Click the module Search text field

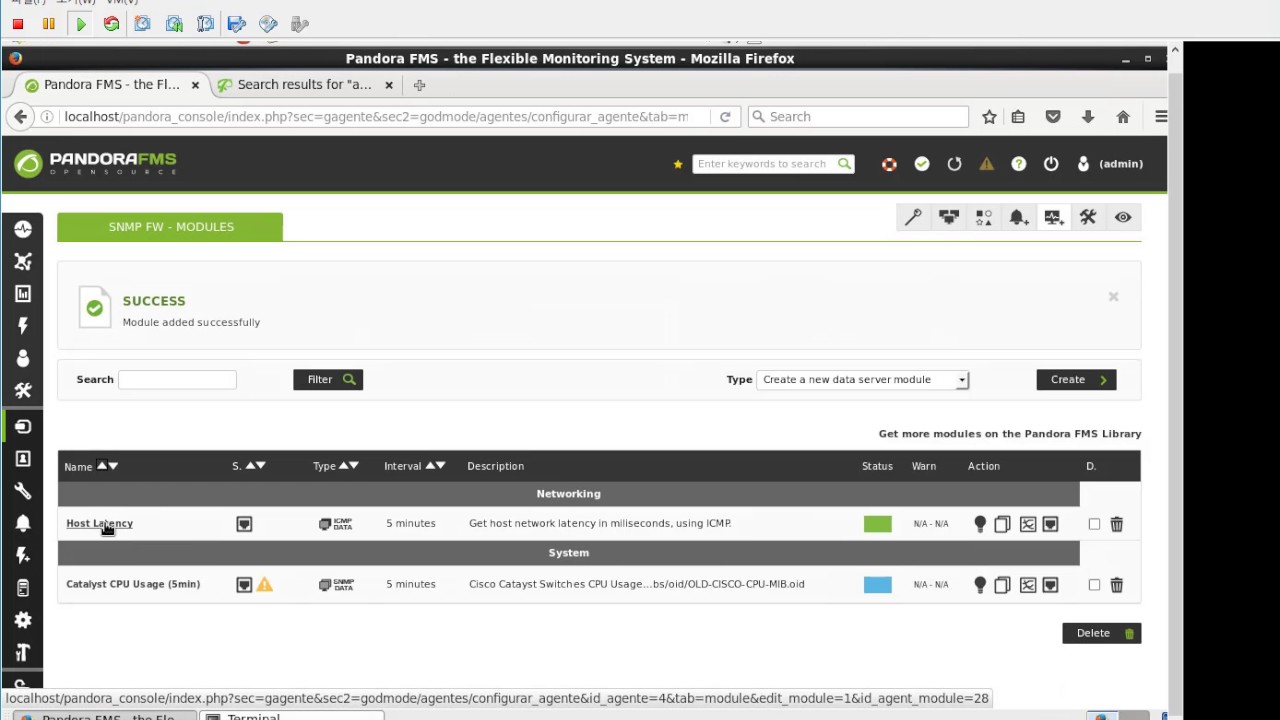177,380
